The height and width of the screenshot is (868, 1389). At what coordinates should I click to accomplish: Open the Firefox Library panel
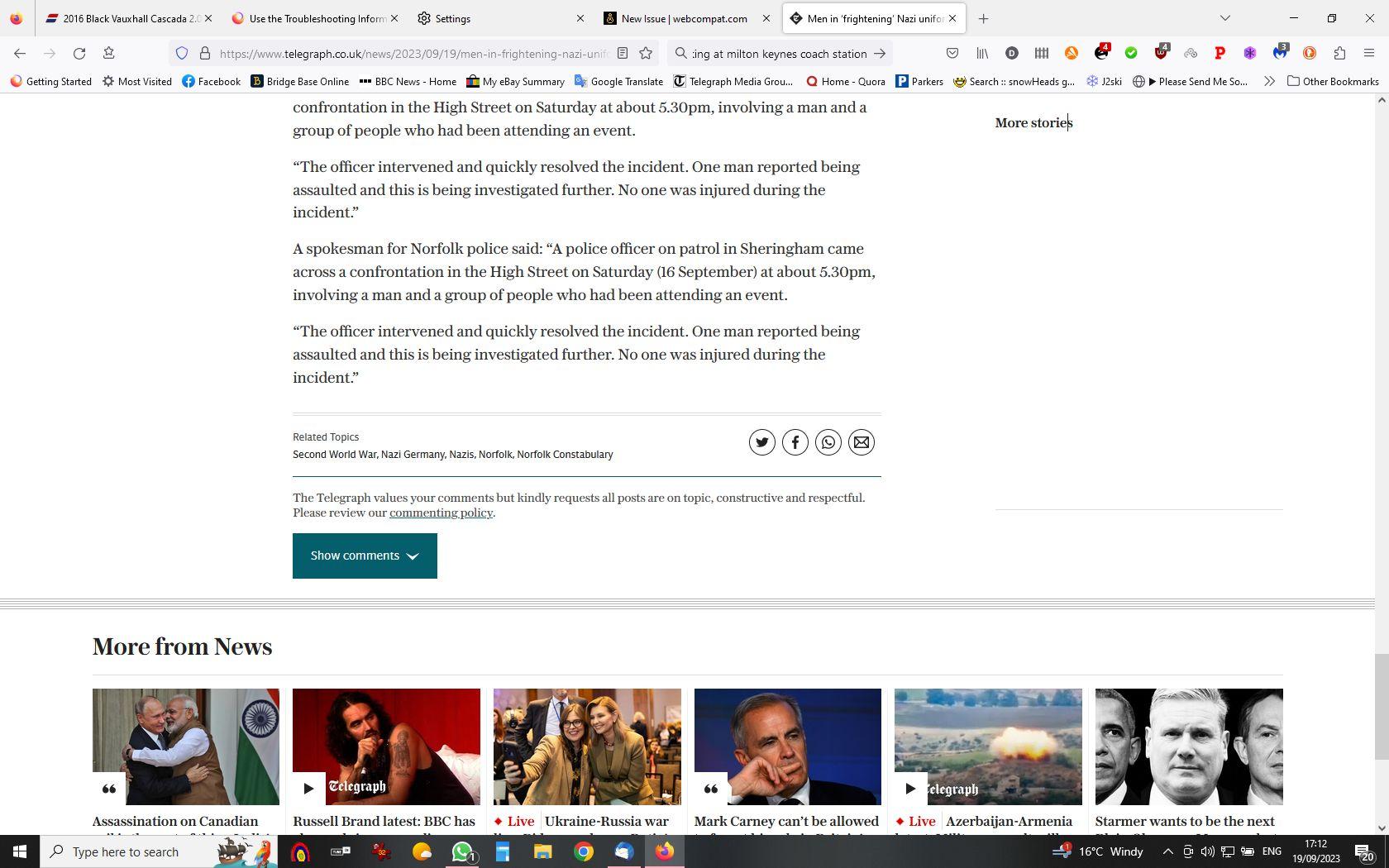pos(982,53)
